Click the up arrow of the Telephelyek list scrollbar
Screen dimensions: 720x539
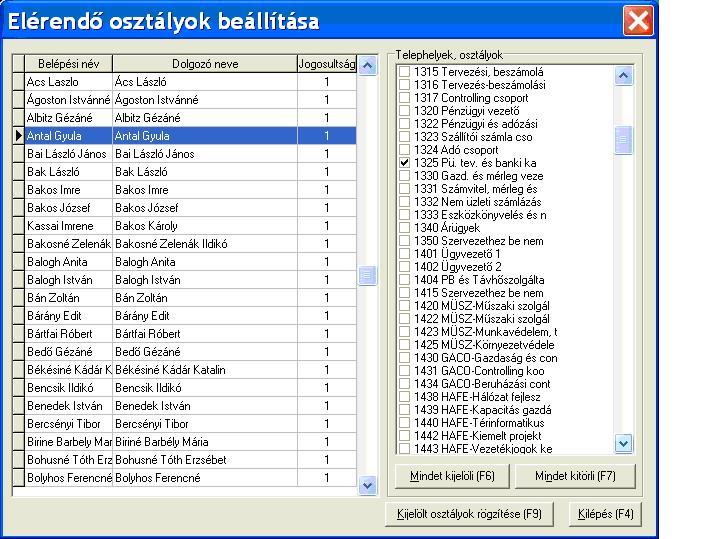point(623,76)
